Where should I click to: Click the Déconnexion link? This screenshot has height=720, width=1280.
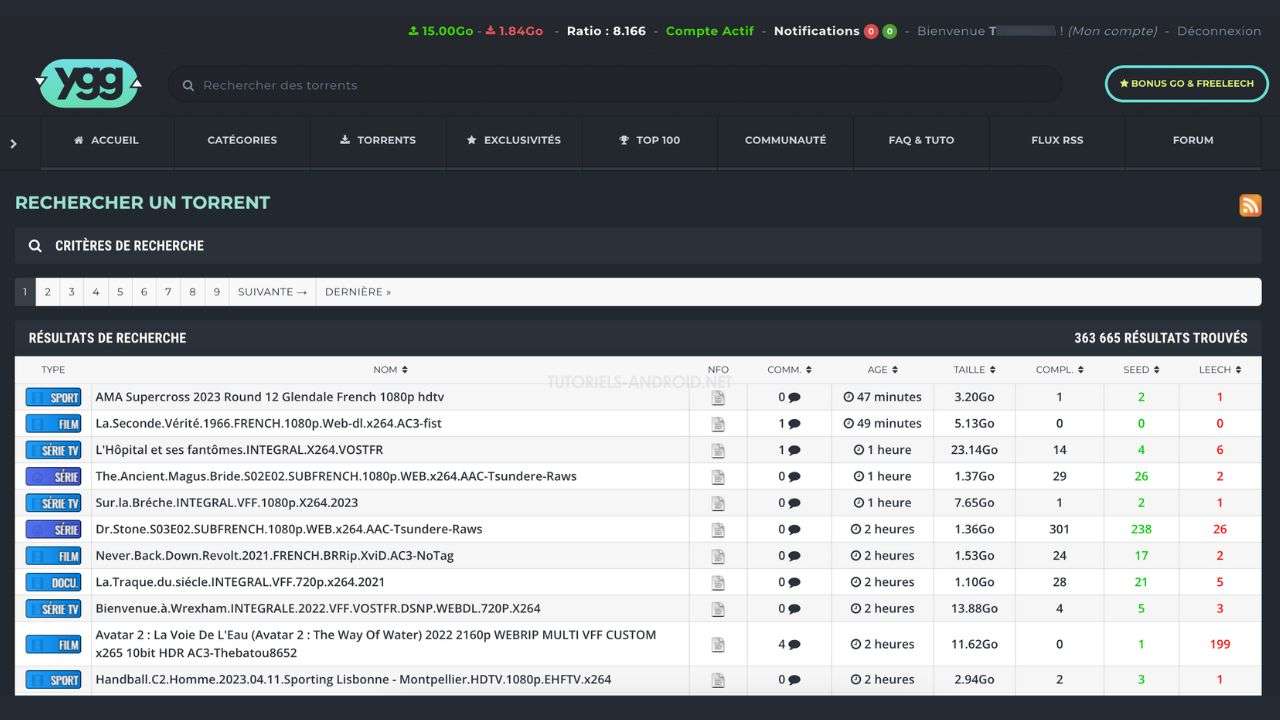[1219, 31]
